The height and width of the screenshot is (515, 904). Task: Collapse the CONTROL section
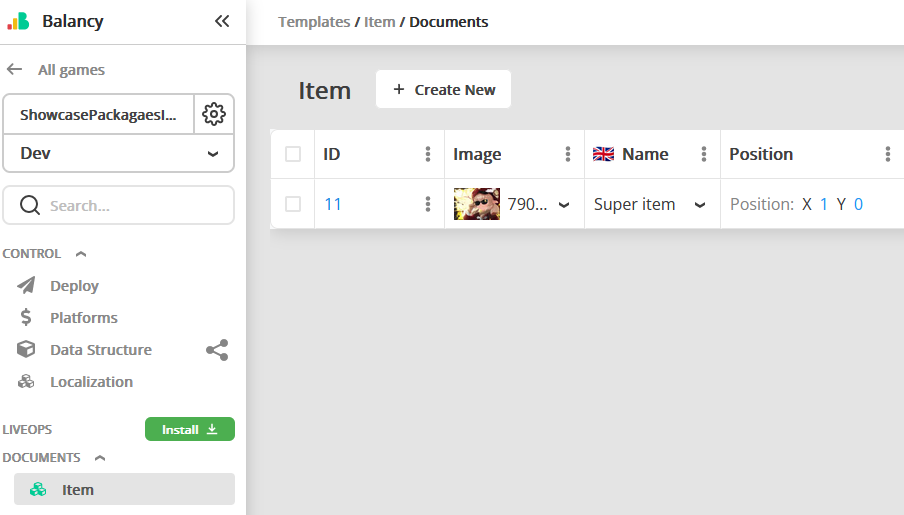(x=81, y=254)
